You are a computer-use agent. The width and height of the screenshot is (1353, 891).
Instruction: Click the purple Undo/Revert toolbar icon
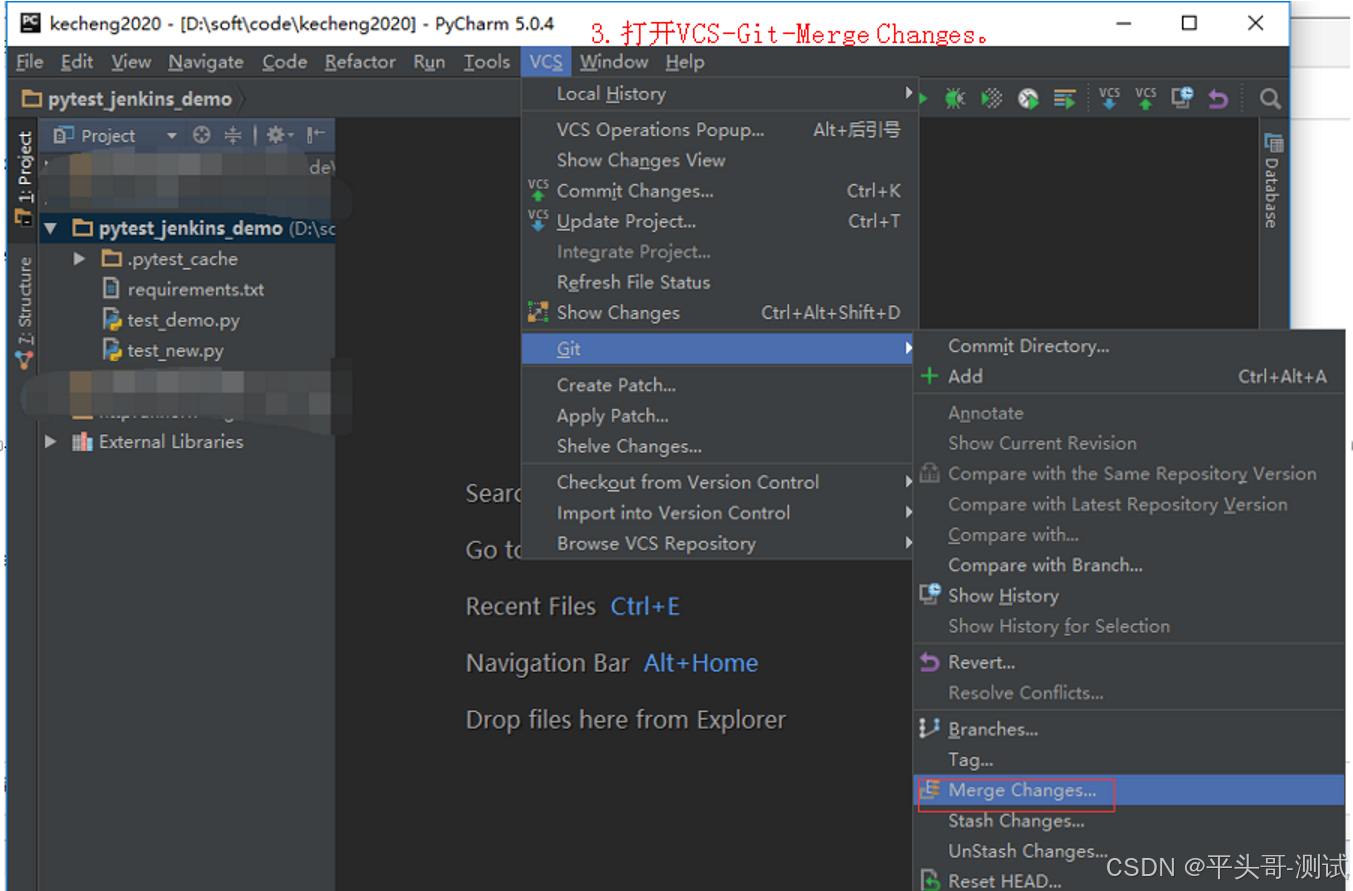click(x=1217, y=98)
